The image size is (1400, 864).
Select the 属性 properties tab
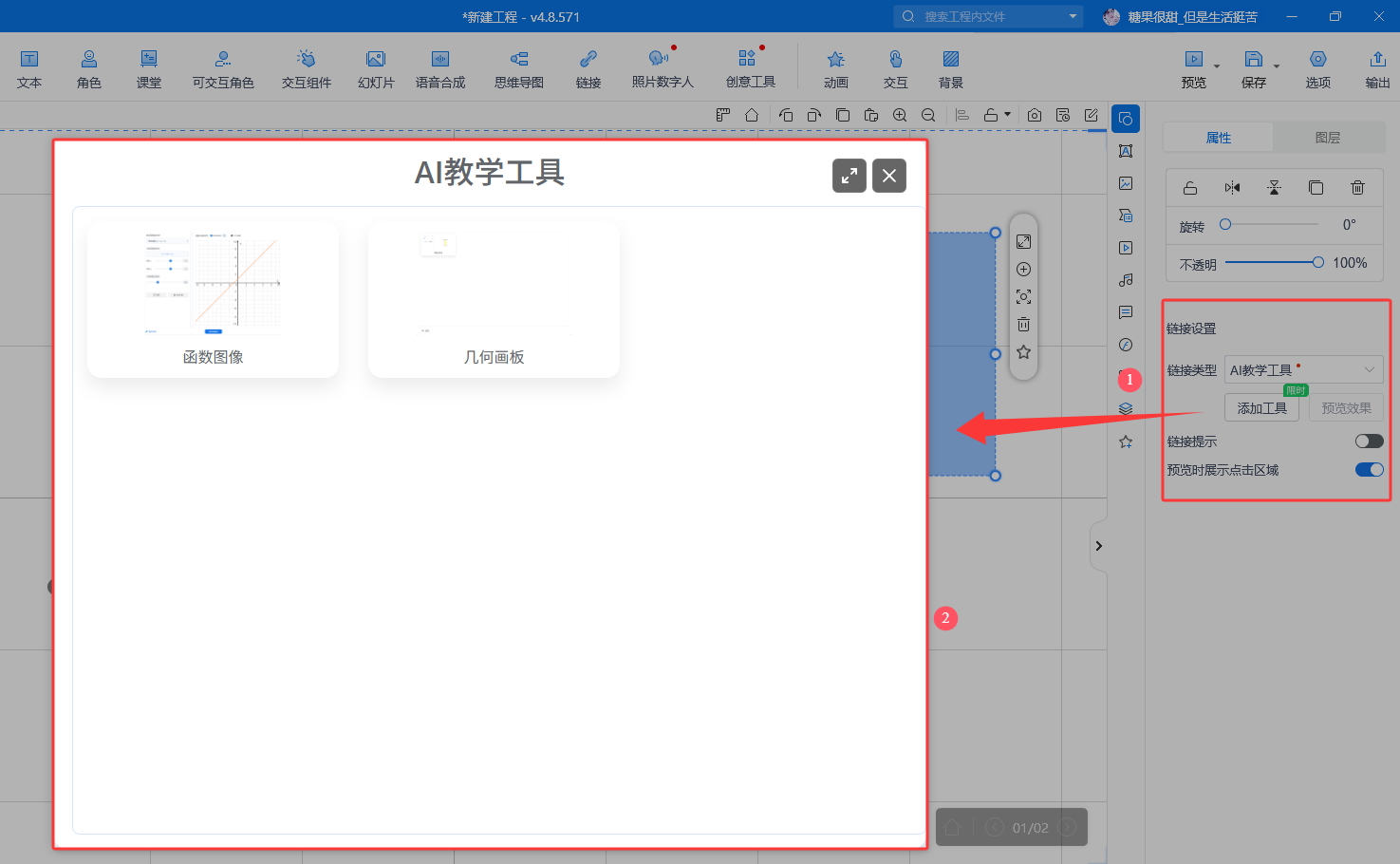point(1218,138)
